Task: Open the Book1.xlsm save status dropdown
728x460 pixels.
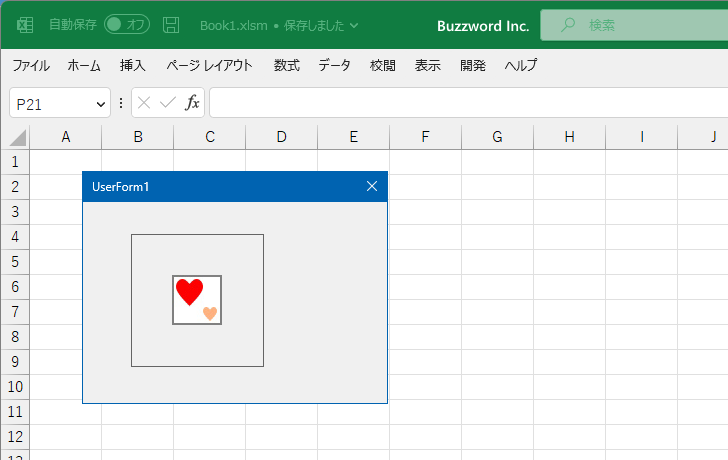Action: tap(354, 26)
